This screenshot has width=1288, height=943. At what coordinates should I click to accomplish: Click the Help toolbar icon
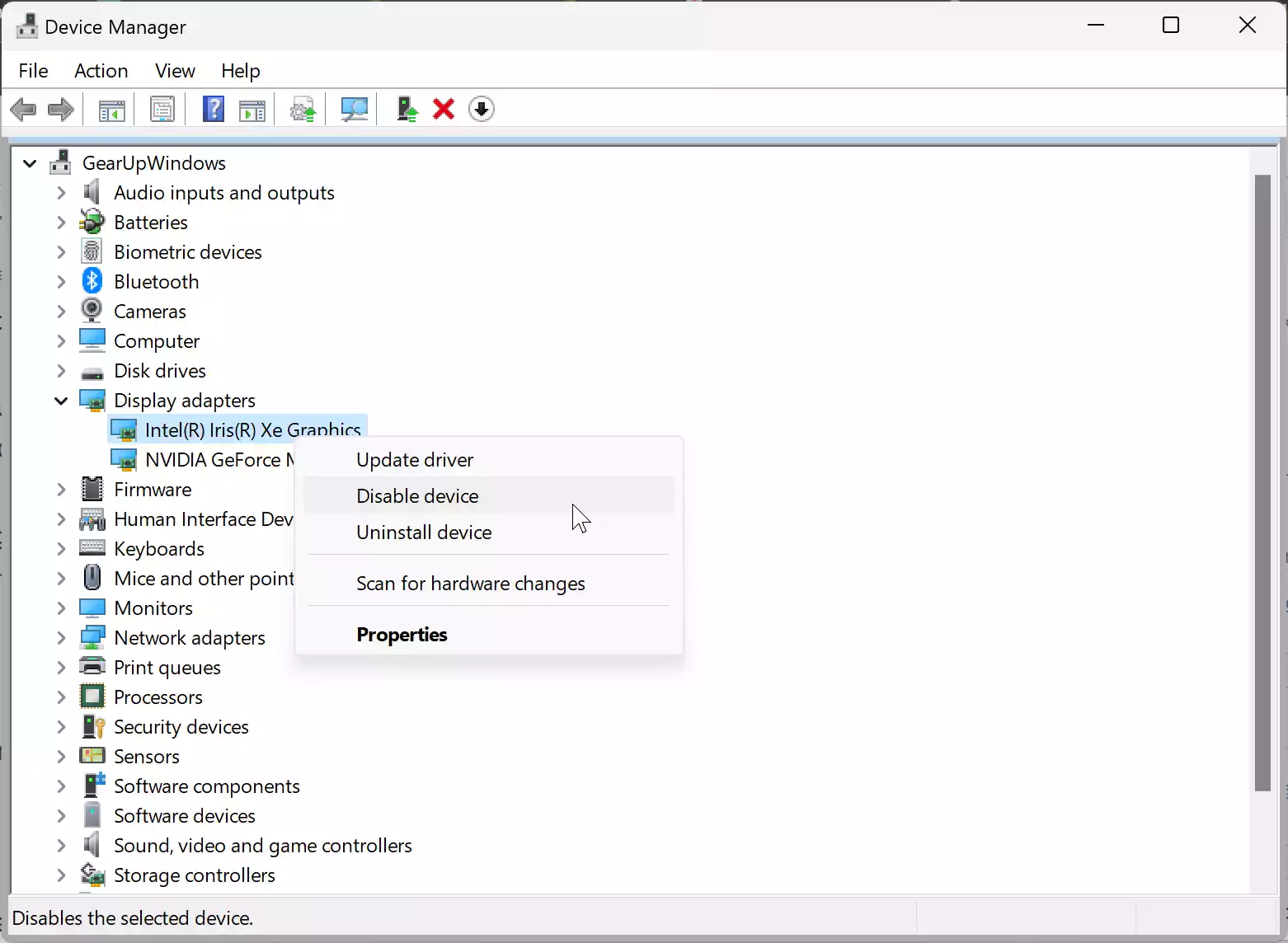[213, 109]
